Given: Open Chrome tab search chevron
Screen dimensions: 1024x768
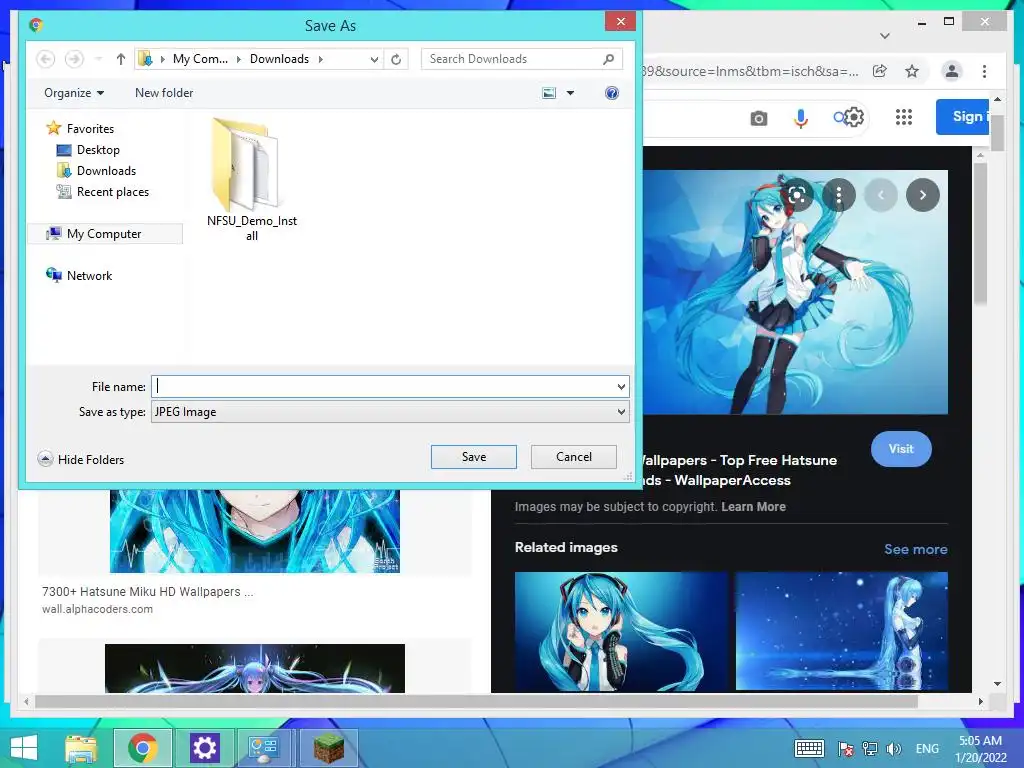Looking at the screenshot, I should 885,36.
